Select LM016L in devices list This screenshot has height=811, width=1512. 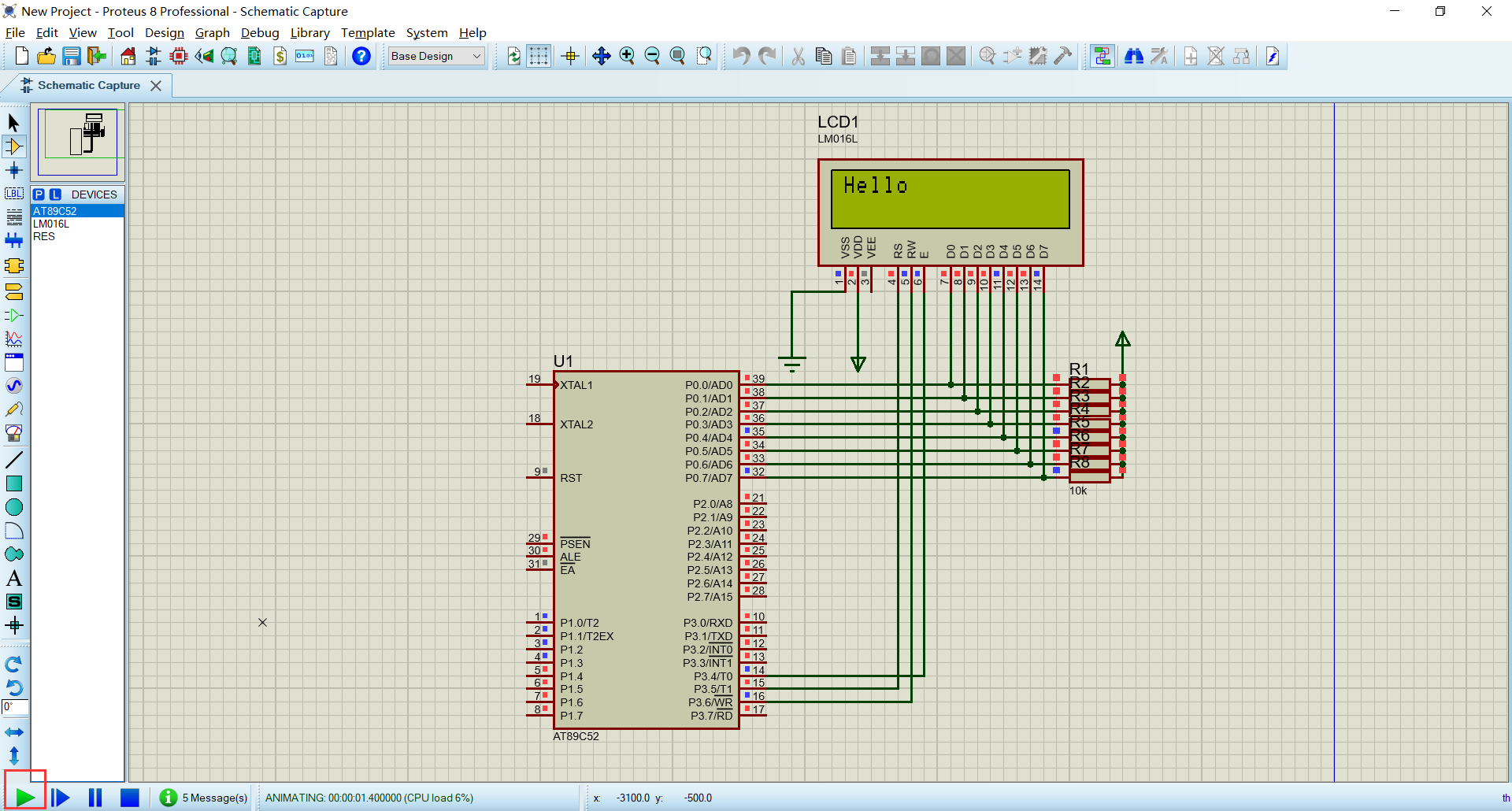[77, 224]
